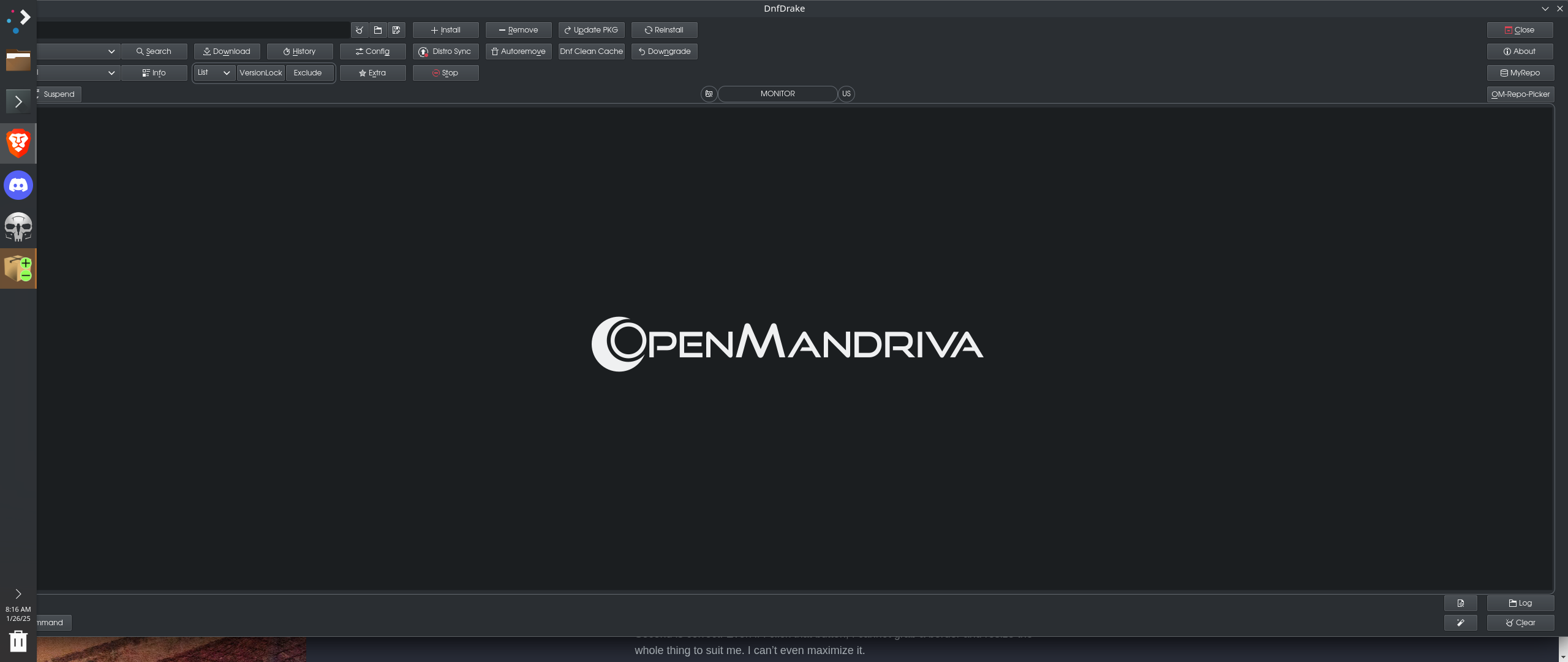
Task: Open the Config menu button
Action: point(372,51)
